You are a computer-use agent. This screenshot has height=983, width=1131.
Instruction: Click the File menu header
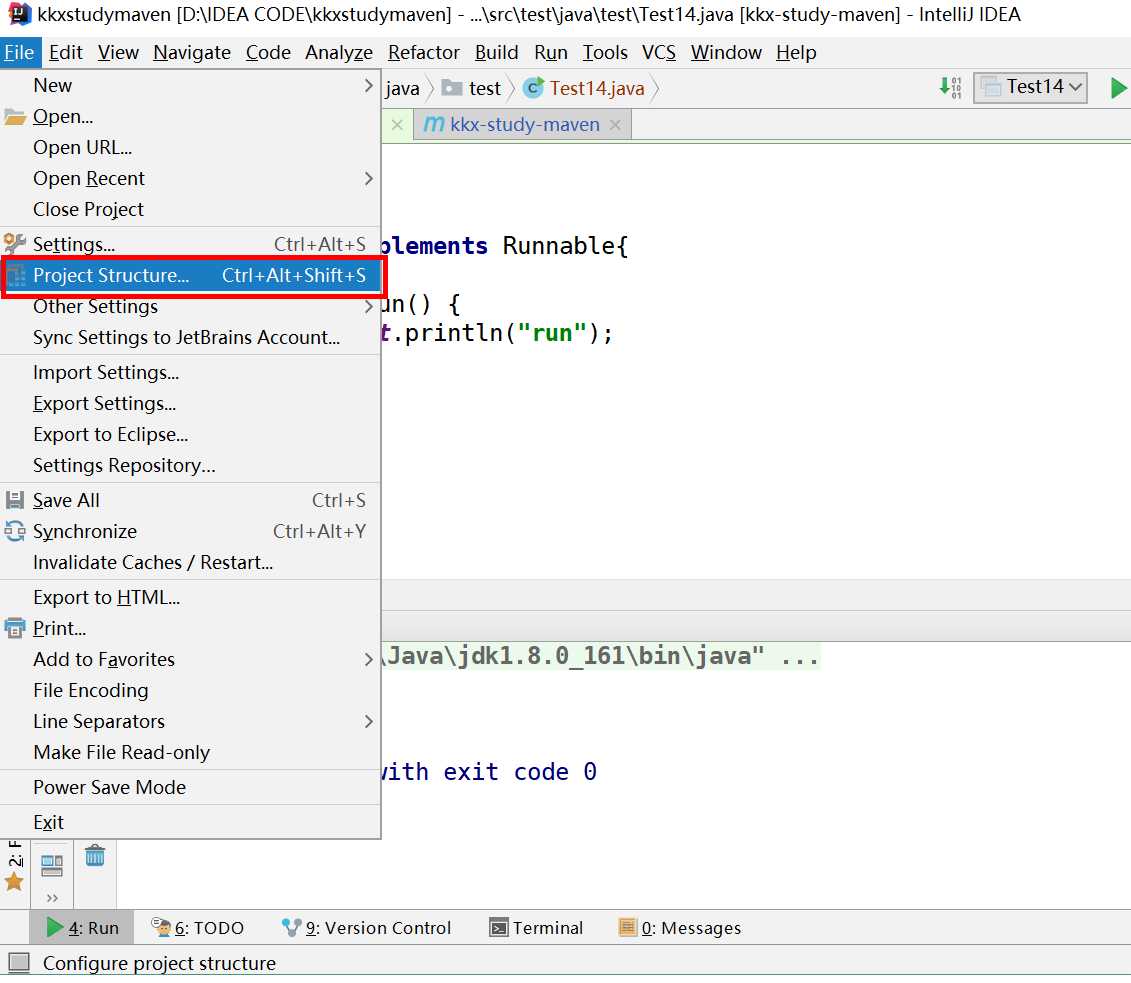(19, 53)
